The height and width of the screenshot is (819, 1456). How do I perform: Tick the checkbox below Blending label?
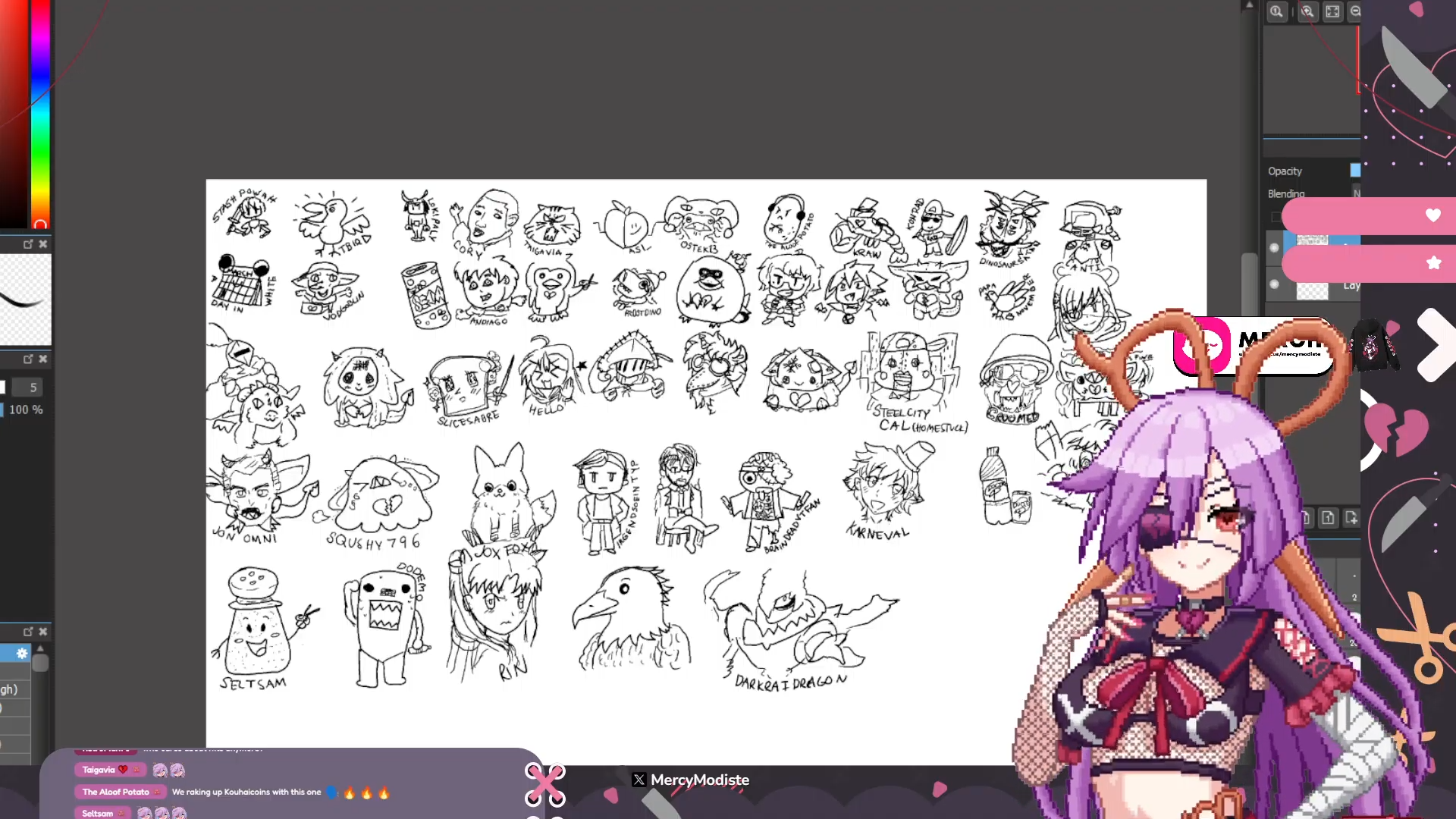click(1276, 218)
